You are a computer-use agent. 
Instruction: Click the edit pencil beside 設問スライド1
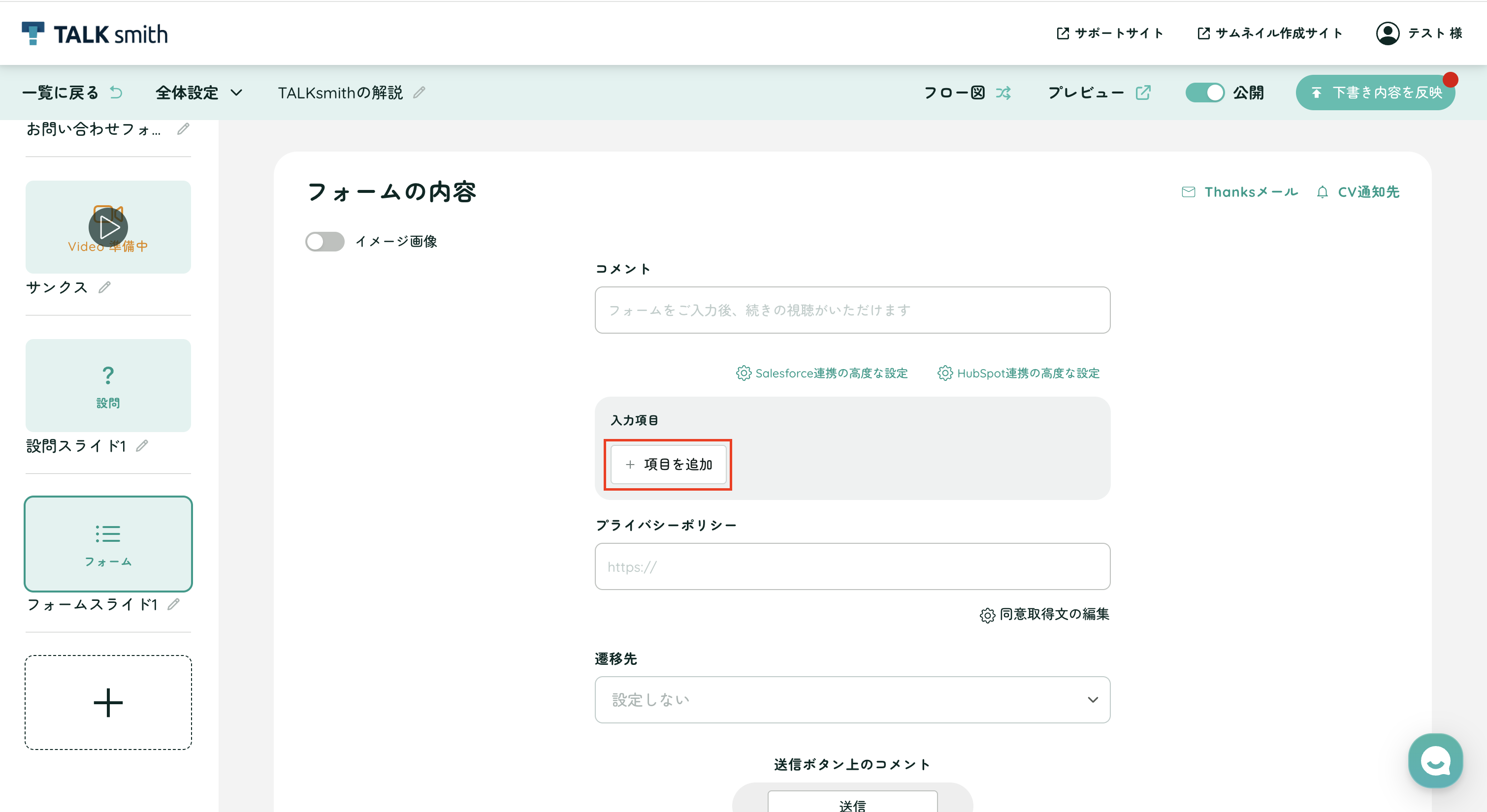[142, 445]
